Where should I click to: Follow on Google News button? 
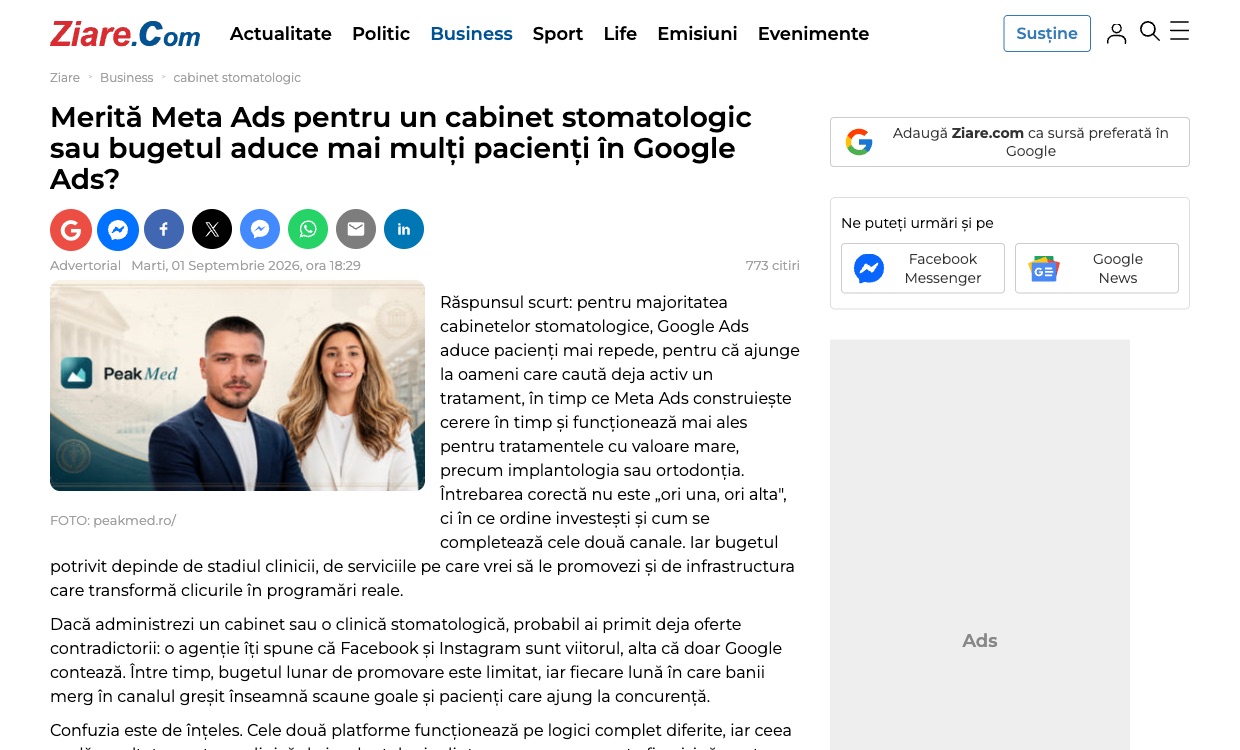click(x=1097, y=268)
